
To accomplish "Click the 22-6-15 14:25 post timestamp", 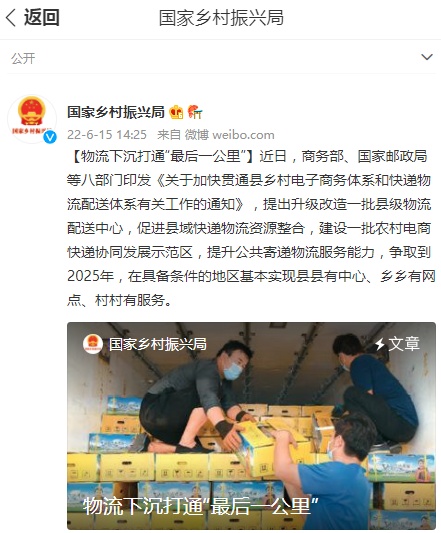I will point(107,135).
